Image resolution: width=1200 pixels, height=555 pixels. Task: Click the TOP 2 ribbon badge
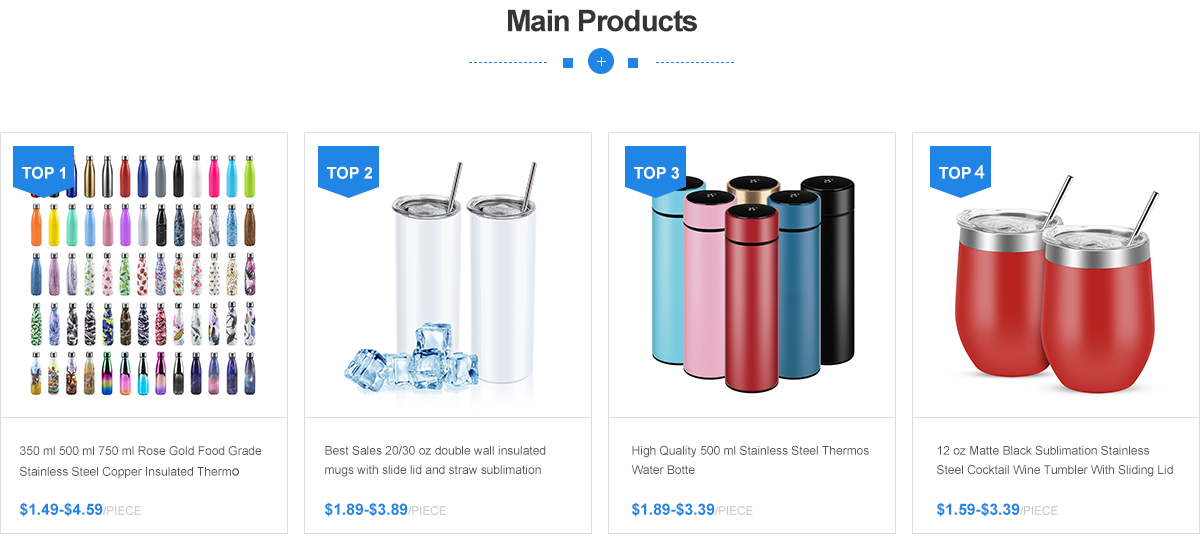[x=349, y=171]
